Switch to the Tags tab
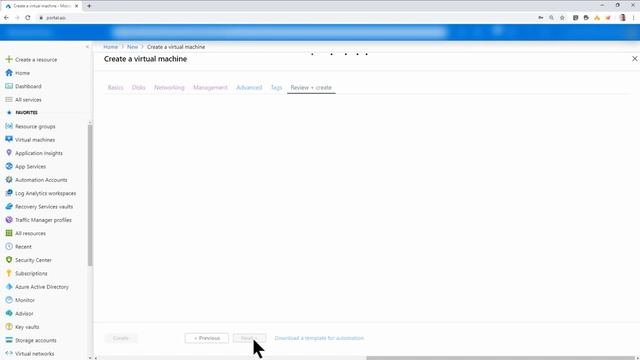Viewport: 640px width, 360px height. point(276,87)
